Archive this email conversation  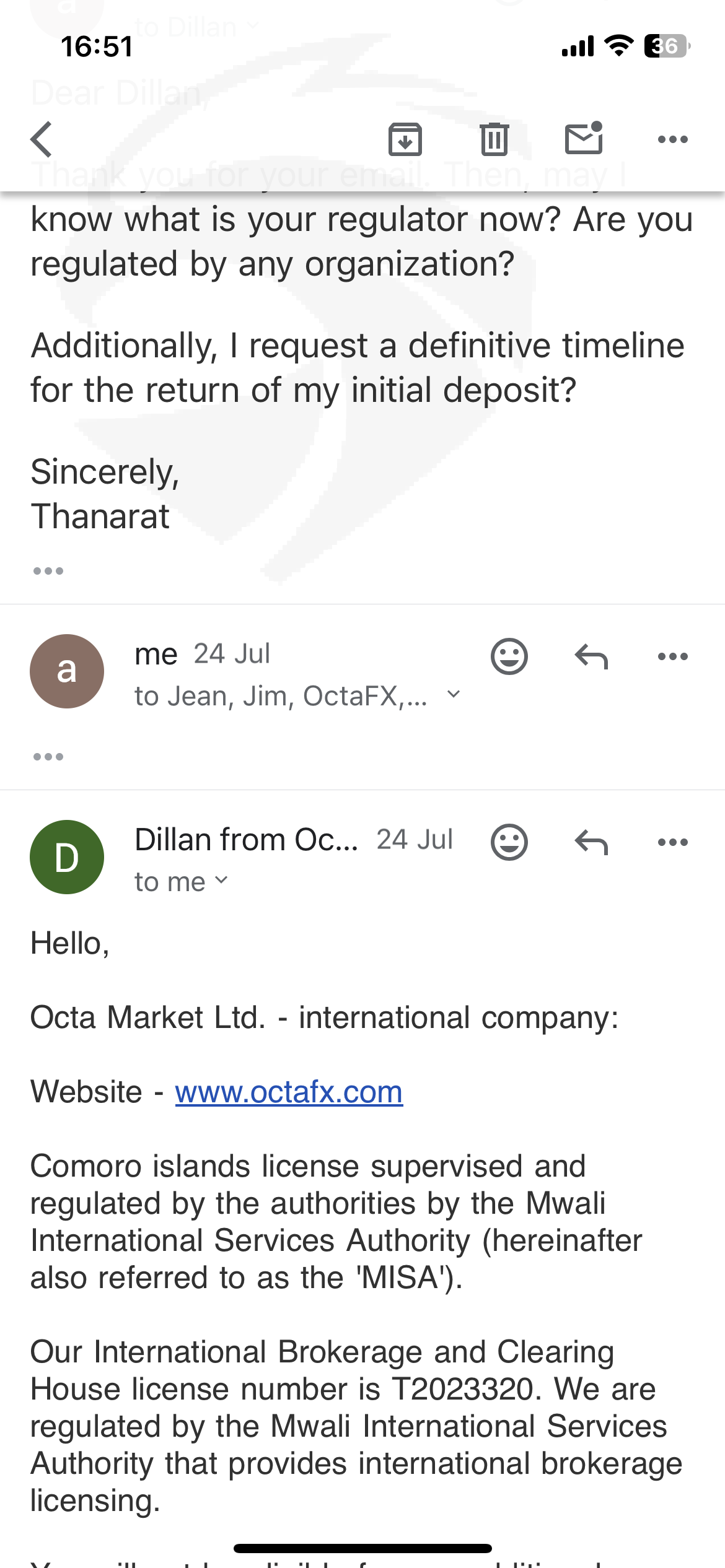[405, 139]
